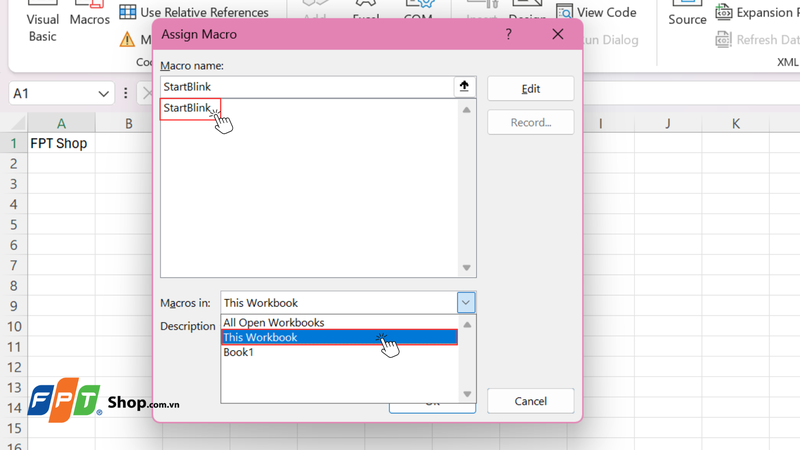The image size is (800, 450).
Task: Click macro list scroll down arrow
Action: [x=466, y=268]
